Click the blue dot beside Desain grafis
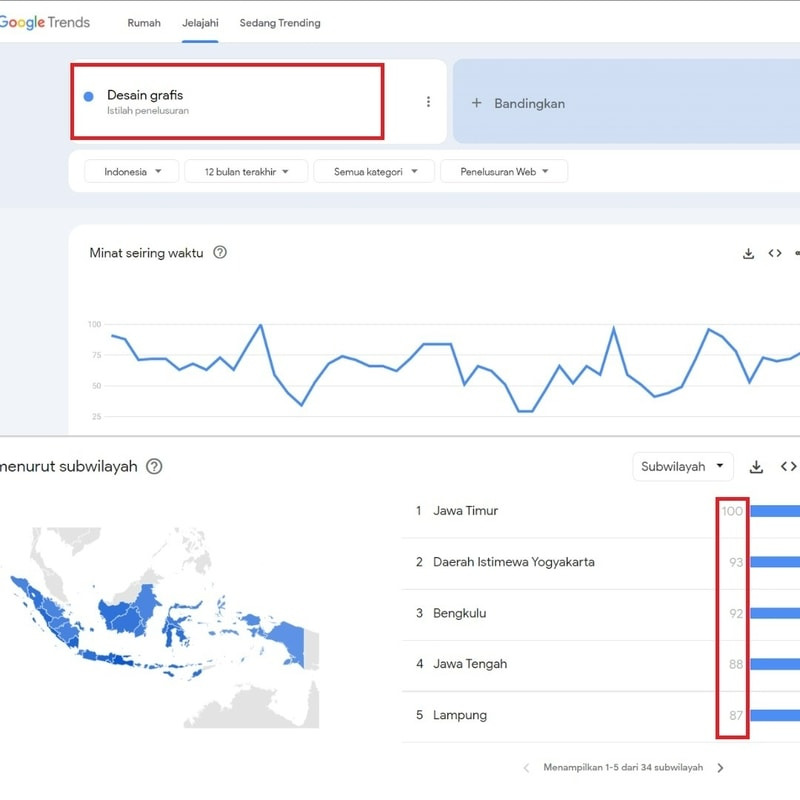Image resolution: width=800 pixels, height=800 pixels. (x=89, y=96)
